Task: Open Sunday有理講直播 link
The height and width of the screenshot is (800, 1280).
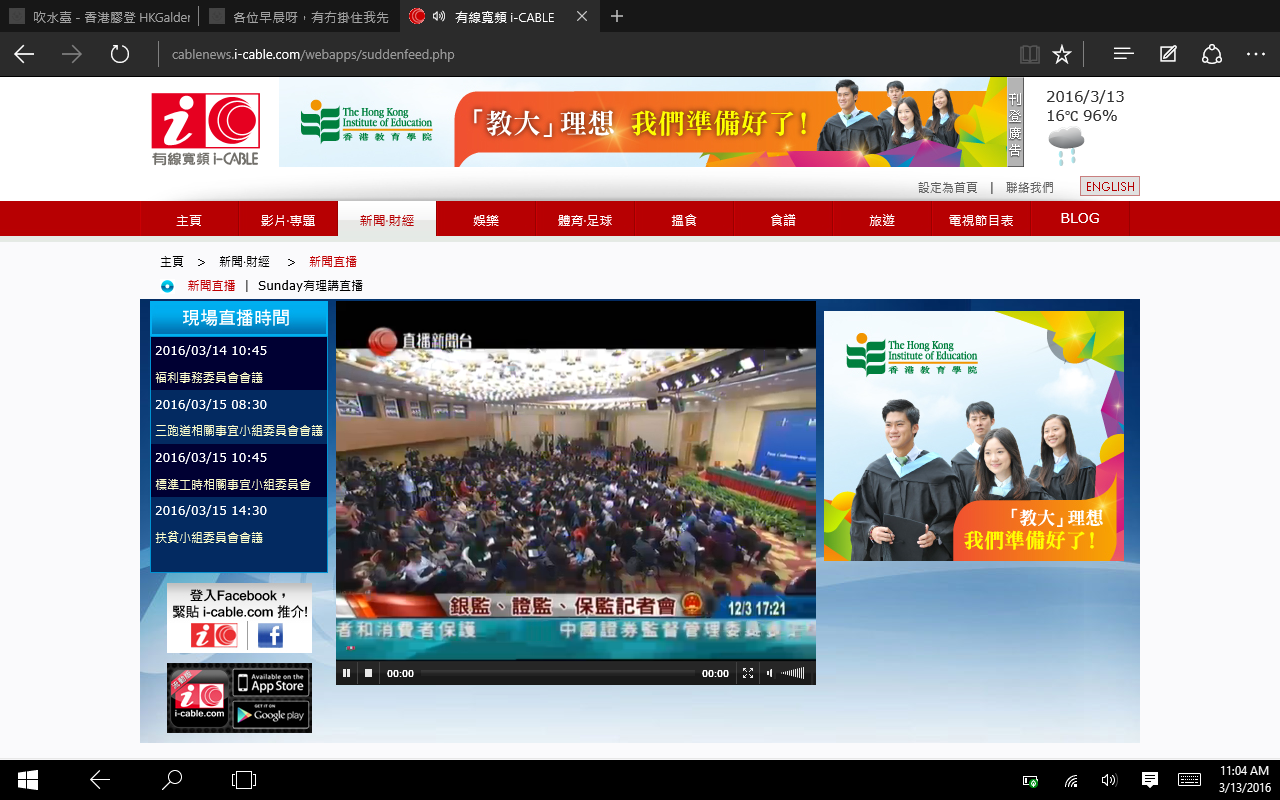Action: coord(310,286)
